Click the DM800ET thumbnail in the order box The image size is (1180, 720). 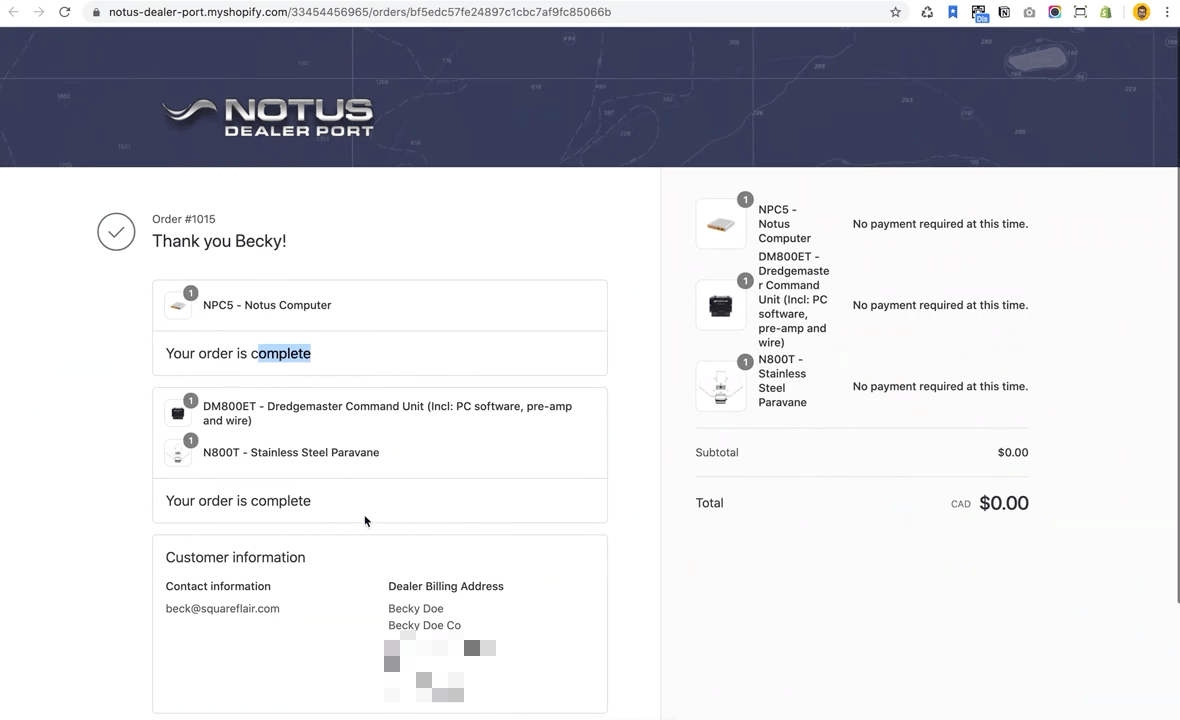178,413
